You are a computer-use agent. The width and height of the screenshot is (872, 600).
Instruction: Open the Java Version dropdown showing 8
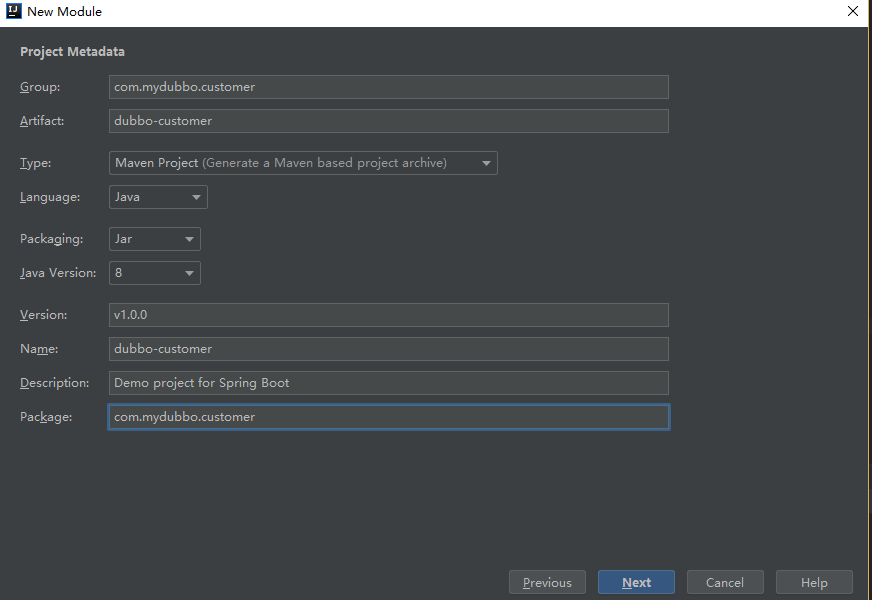click(155, 273)
